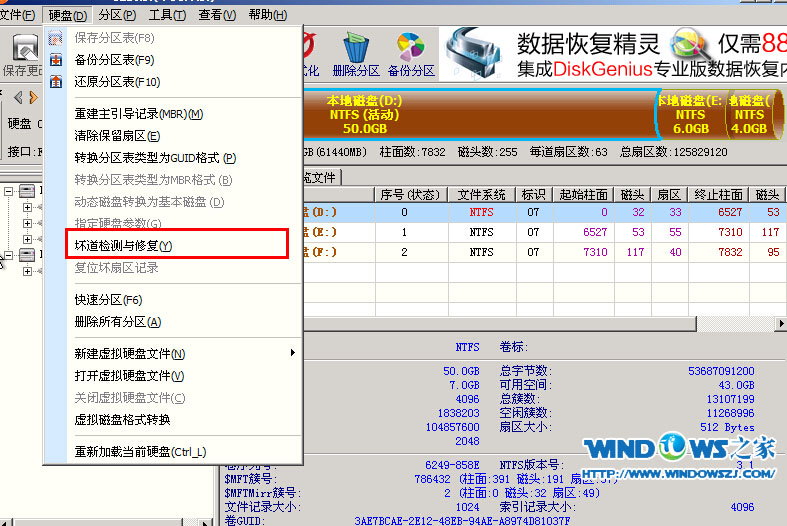Click the 备份分区 (Backup Partition) toolbar icon

coord(410,53)
